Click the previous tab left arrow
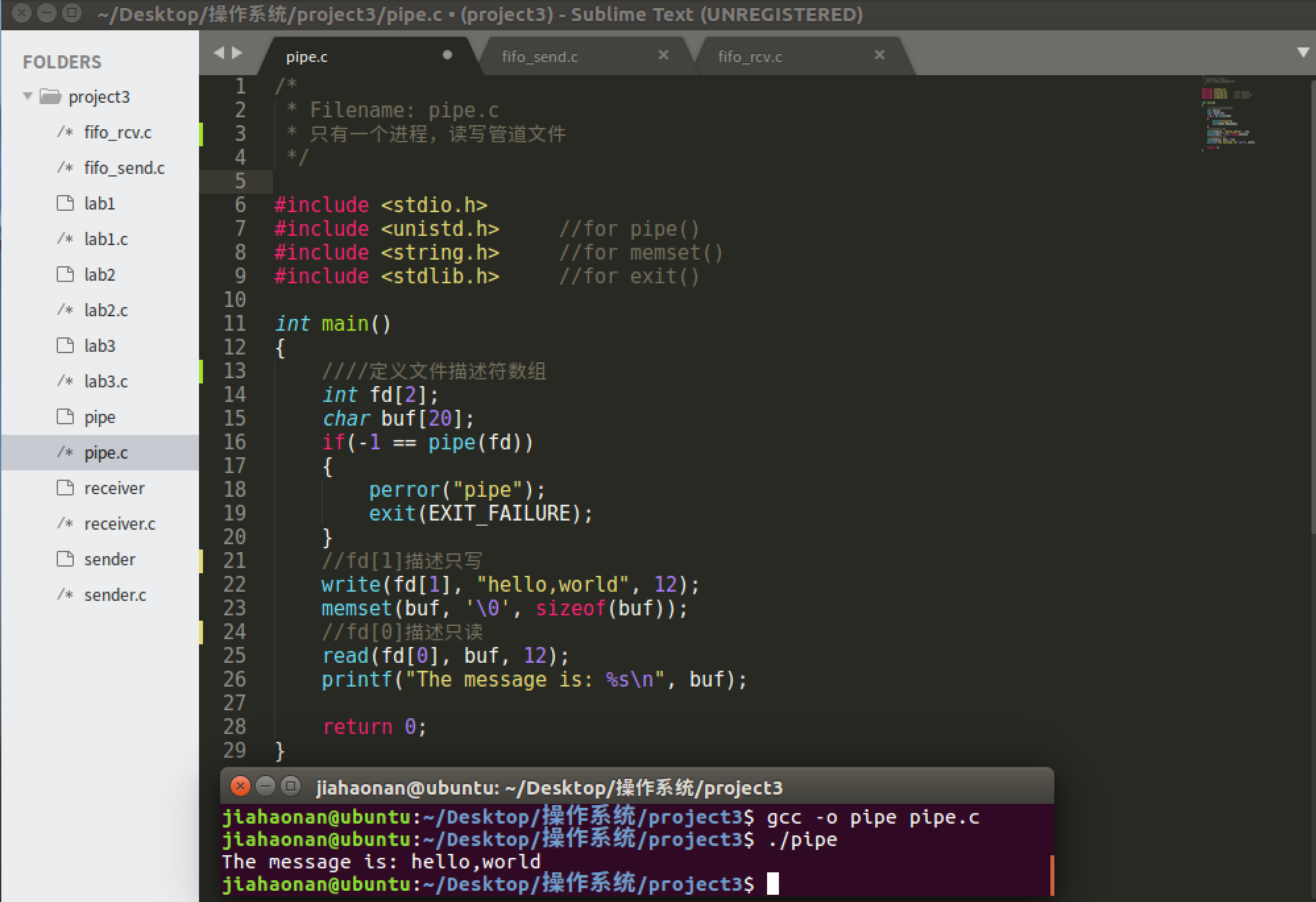1316x902 pixels. coord(219,53)
